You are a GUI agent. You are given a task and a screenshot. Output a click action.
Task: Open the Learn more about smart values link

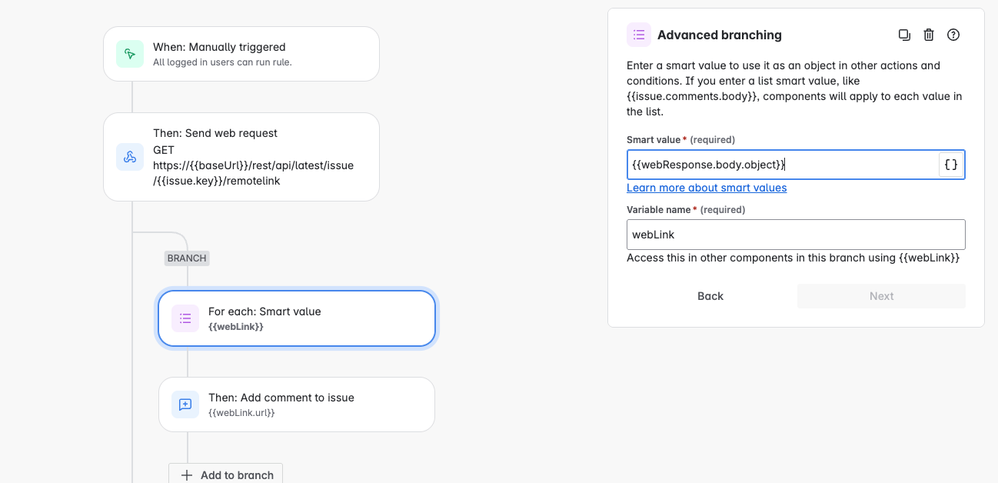(706, 188)
